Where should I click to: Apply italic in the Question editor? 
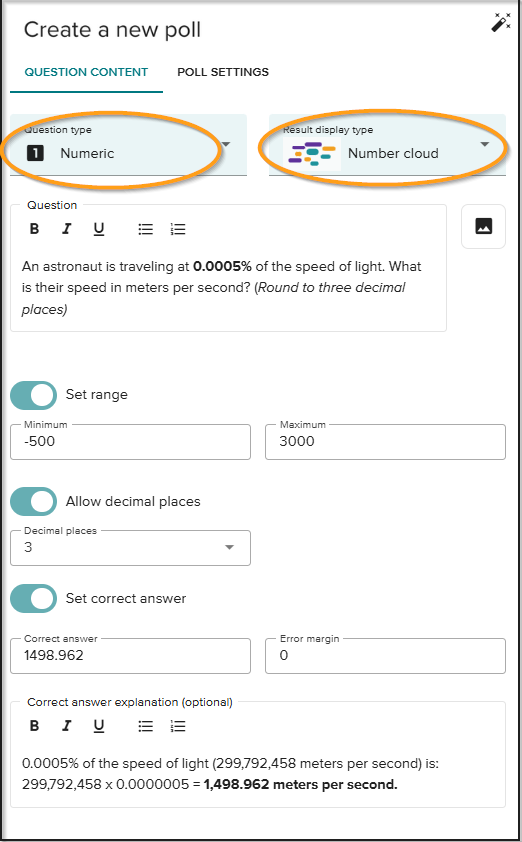point(67,229)
